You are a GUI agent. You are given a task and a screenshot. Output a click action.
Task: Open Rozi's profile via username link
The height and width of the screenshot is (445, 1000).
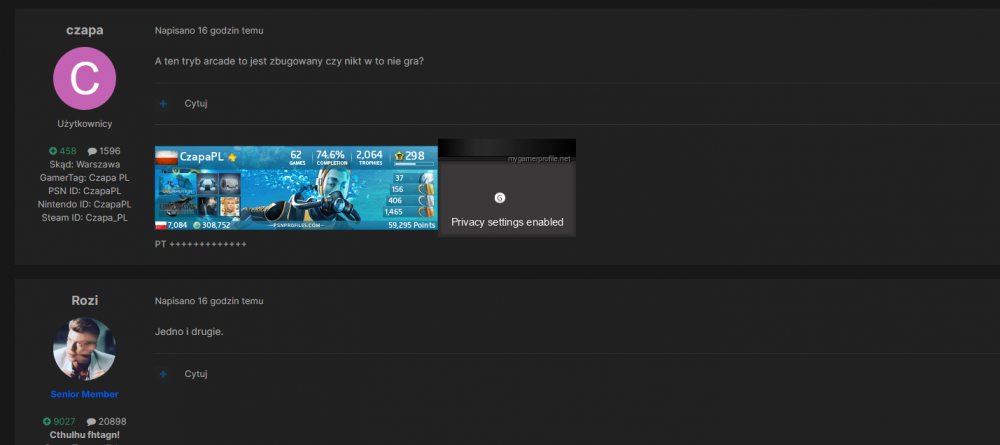pos(84,300)
